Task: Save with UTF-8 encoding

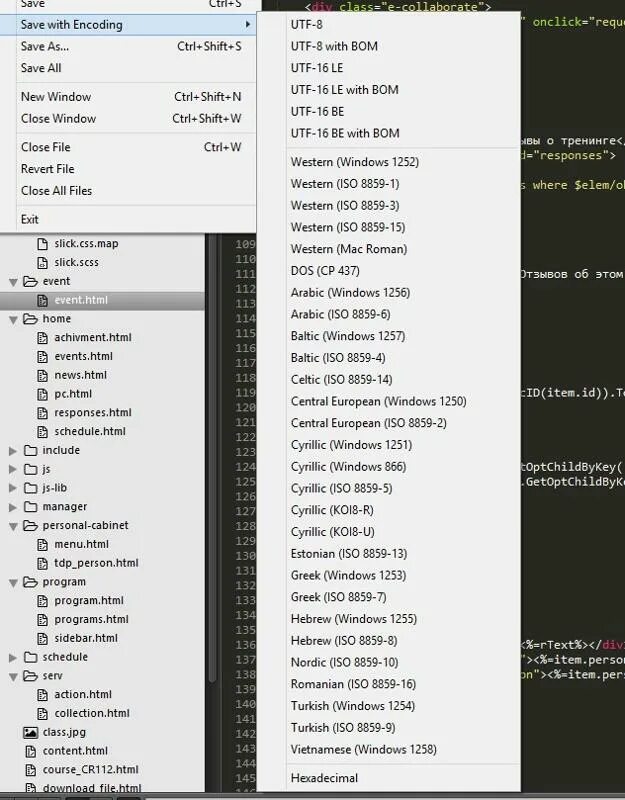Action: click(388, 24)
